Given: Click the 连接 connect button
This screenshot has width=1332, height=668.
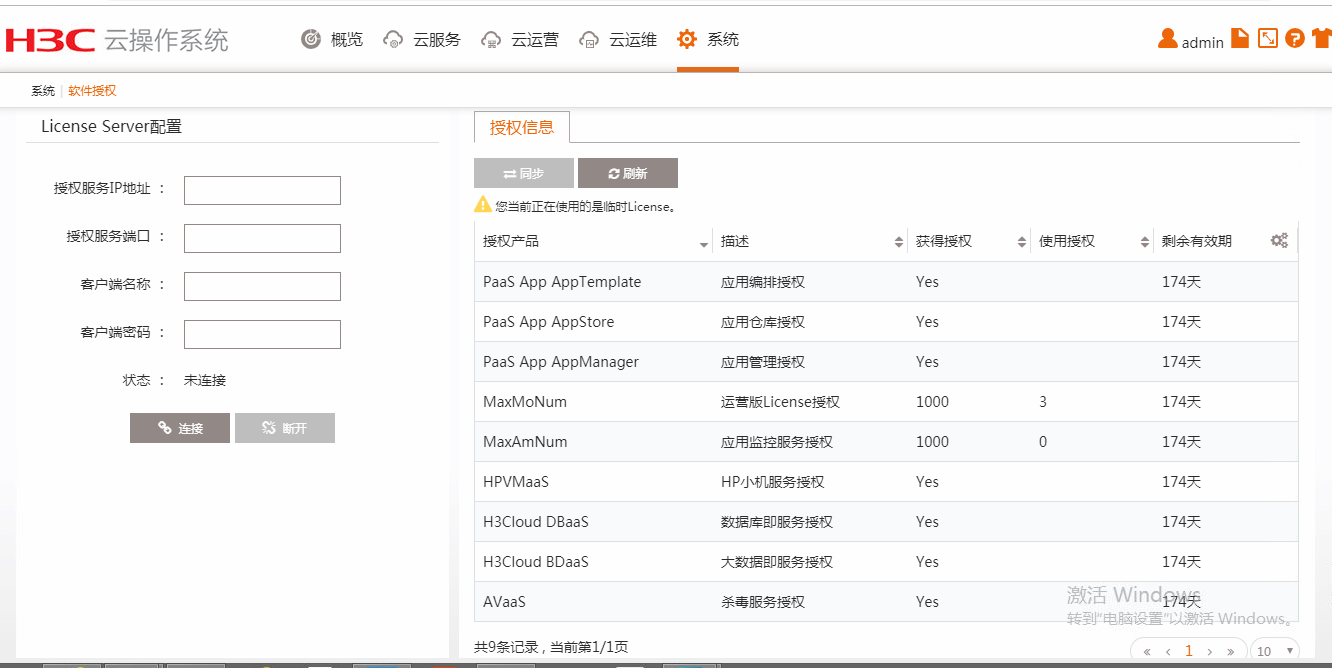Looking at the screenshot, I should point(180,428).
